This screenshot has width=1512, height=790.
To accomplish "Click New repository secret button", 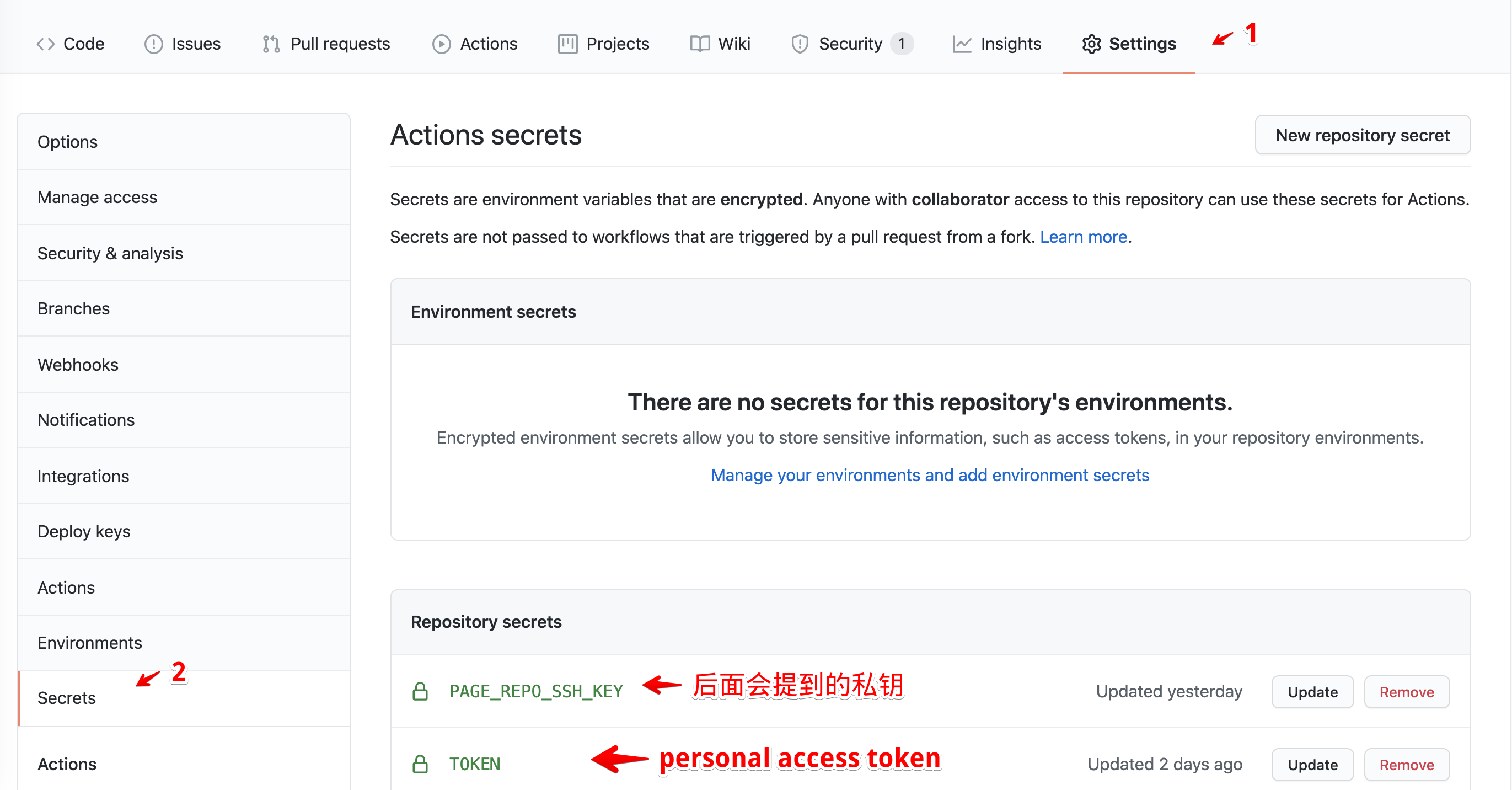I will pos(1362,135).
